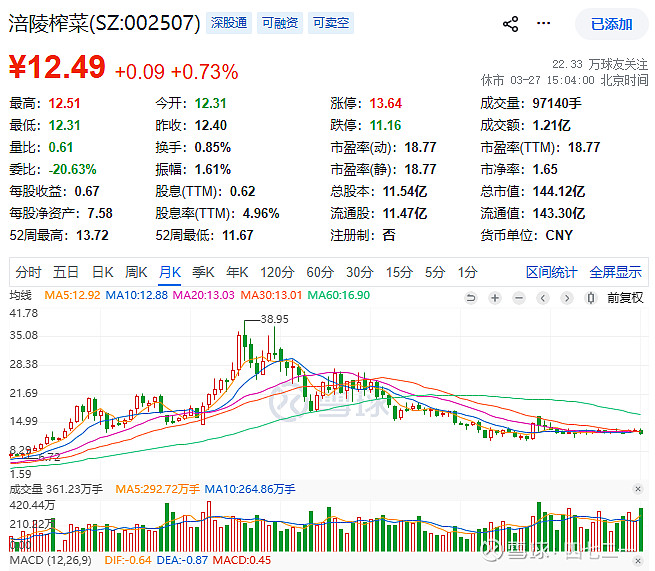Zoom out chart with minus icon

tap(519, 298)
